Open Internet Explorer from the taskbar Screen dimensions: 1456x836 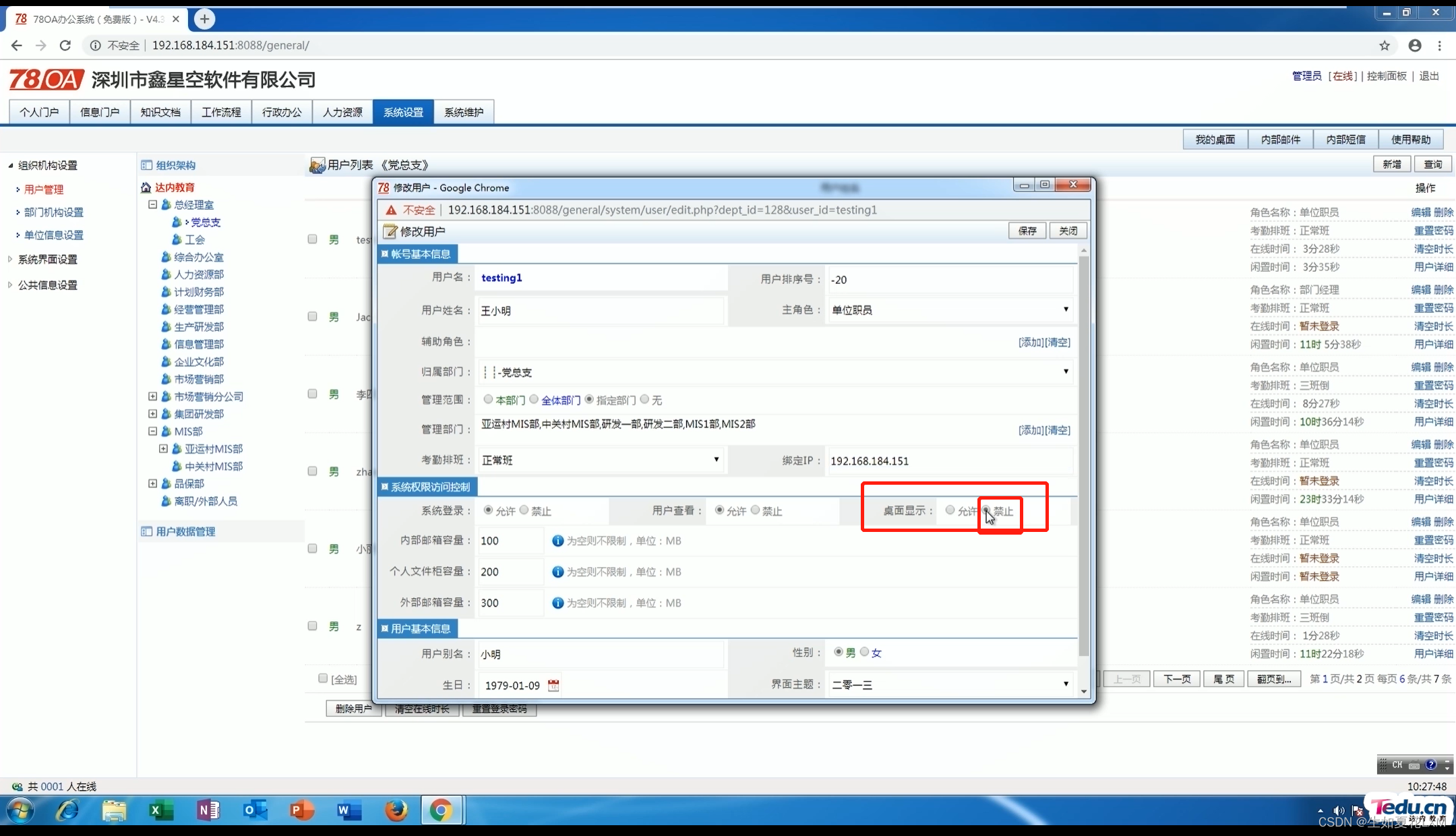click(x=67, y=810)
